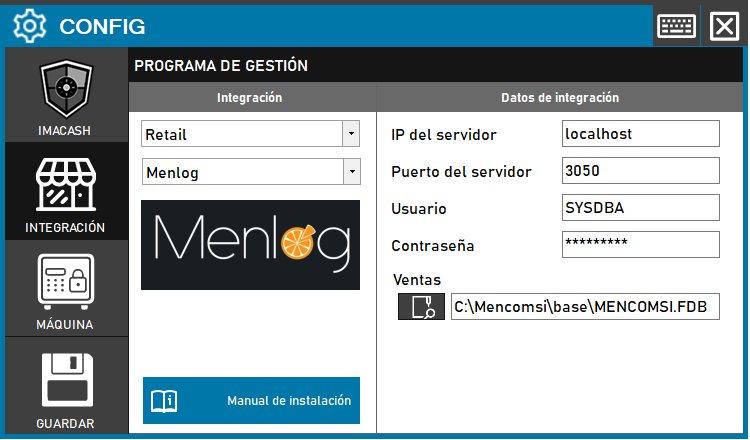Close the CONFIG window
The image size is (750, 440).
723,25
